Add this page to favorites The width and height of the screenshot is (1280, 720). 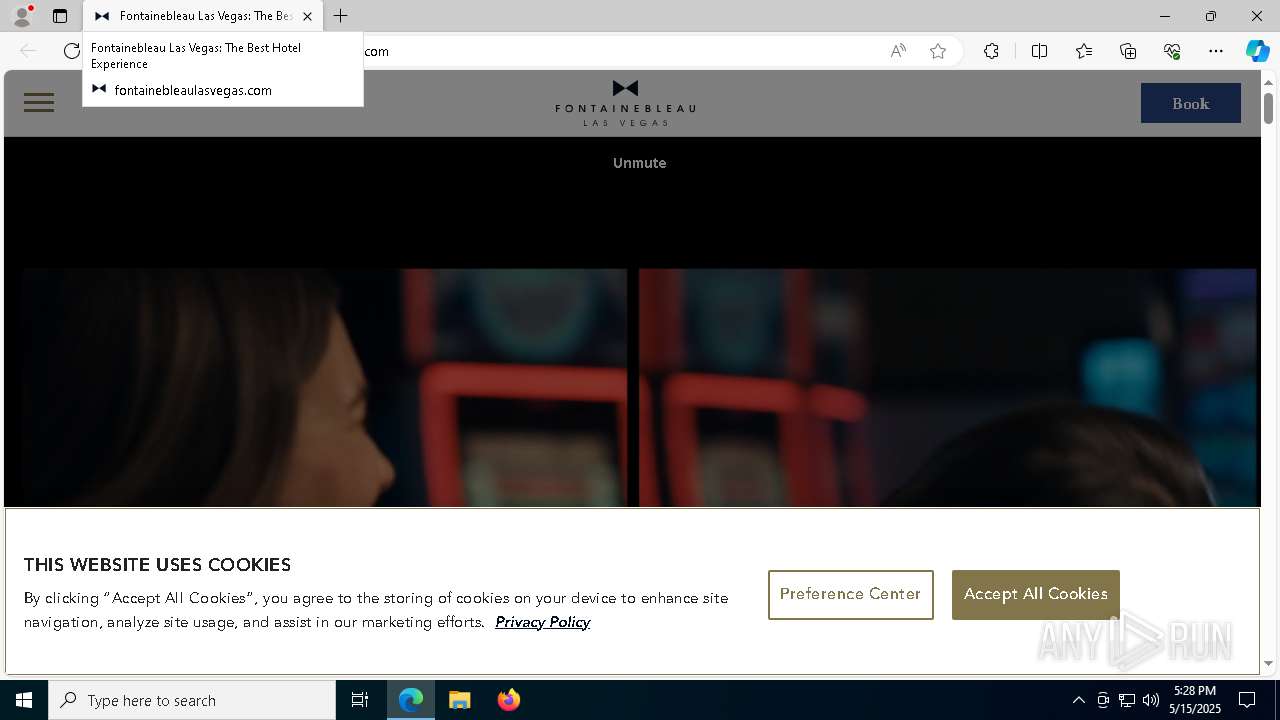pyautogui.click(x=937, y=51)
